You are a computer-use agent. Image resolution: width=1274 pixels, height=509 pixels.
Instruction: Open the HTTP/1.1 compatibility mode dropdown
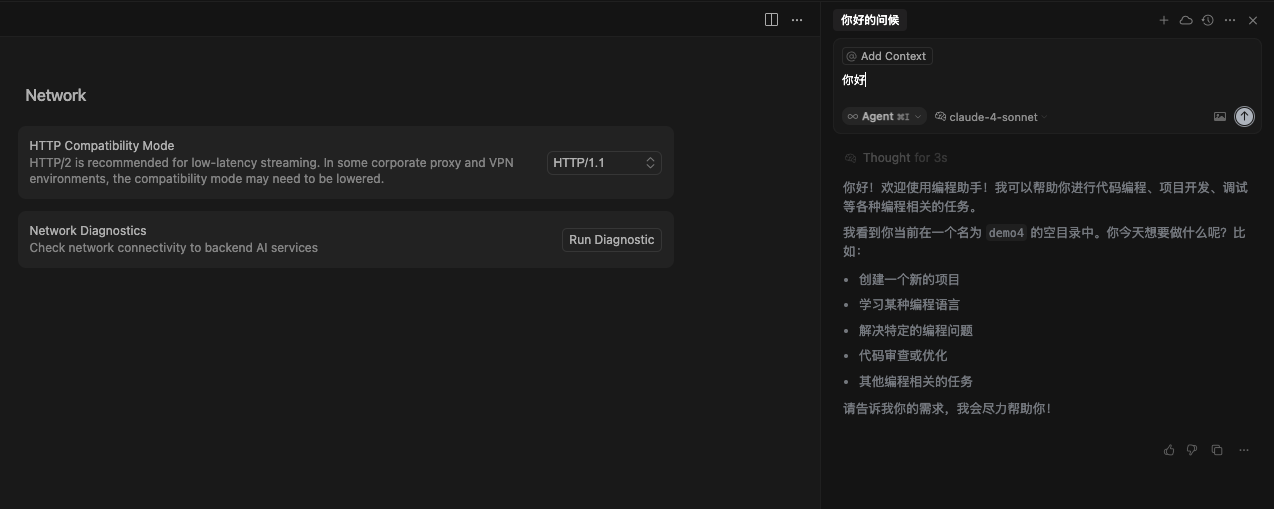coord(604,162)
